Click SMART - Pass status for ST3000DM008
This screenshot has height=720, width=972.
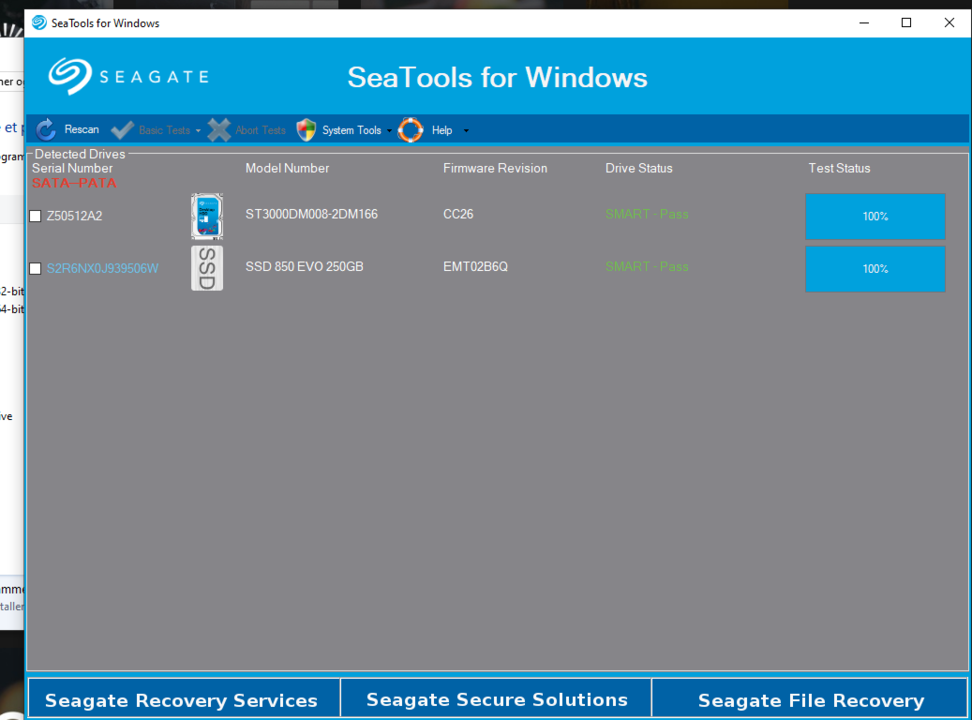click(647, 214)
